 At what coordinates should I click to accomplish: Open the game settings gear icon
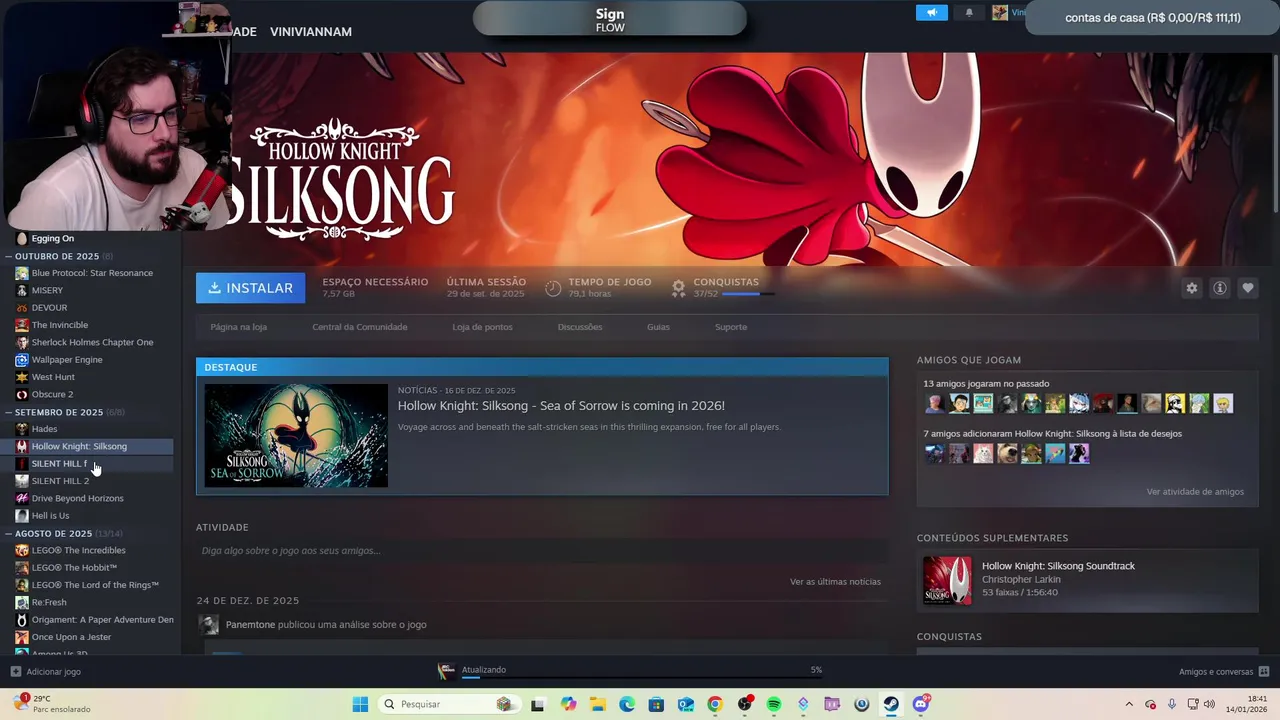click(1191, 288)
